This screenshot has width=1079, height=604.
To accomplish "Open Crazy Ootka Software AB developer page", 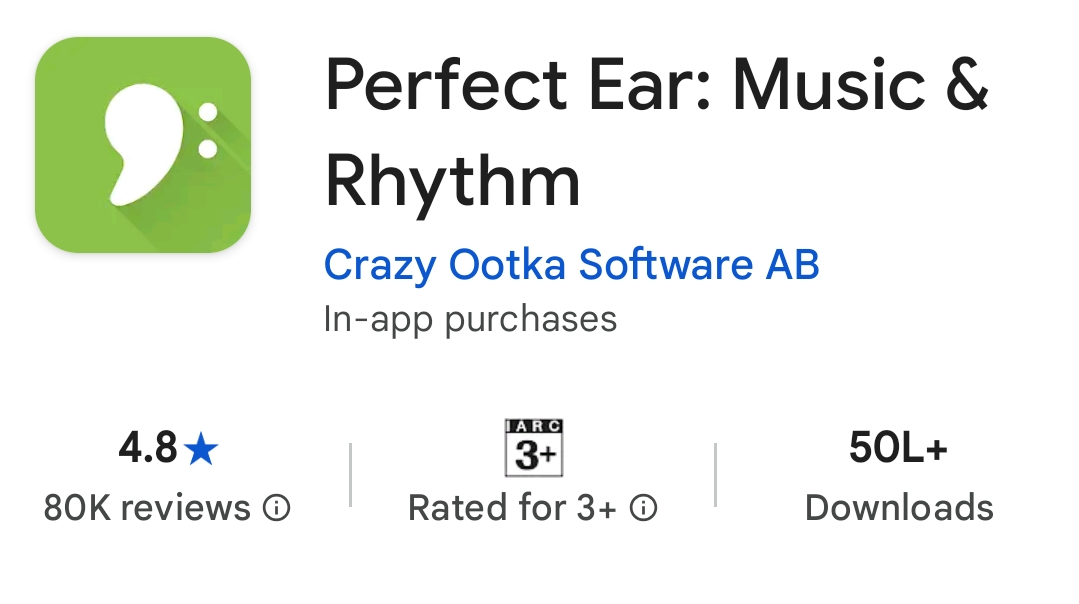I will [x=571, y=265].
